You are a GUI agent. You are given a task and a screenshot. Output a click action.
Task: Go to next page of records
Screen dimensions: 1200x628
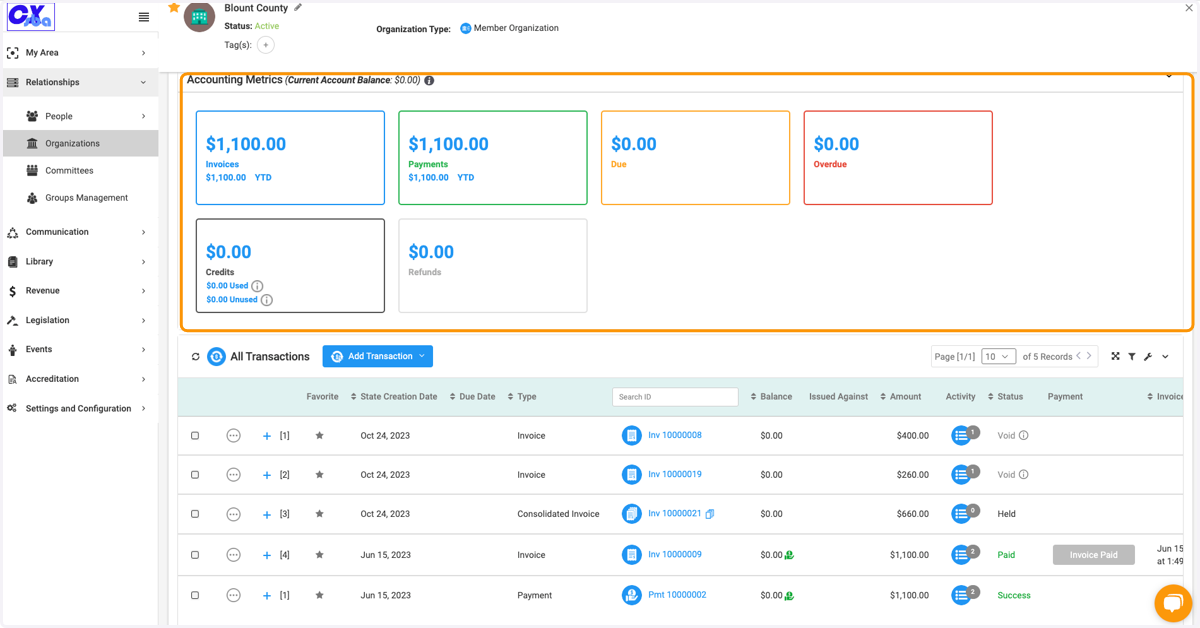1090,356
